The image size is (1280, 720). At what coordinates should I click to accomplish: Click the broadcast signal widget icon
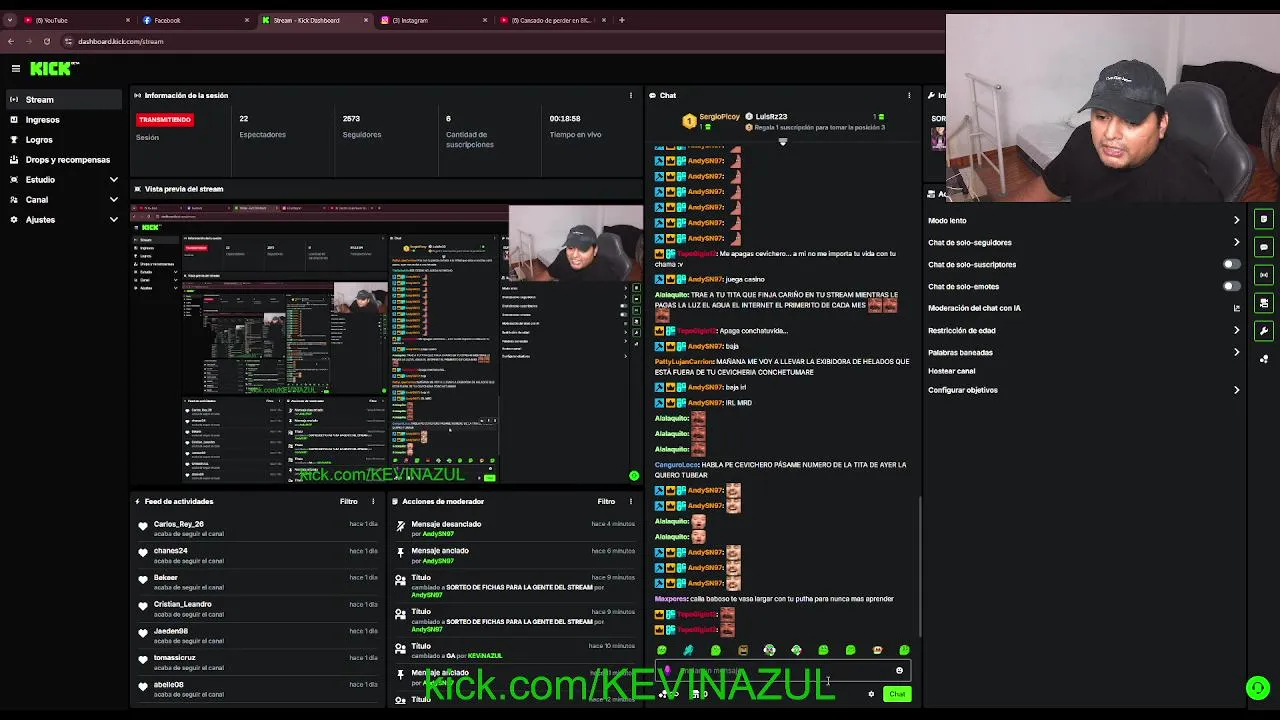[1264, 275]
